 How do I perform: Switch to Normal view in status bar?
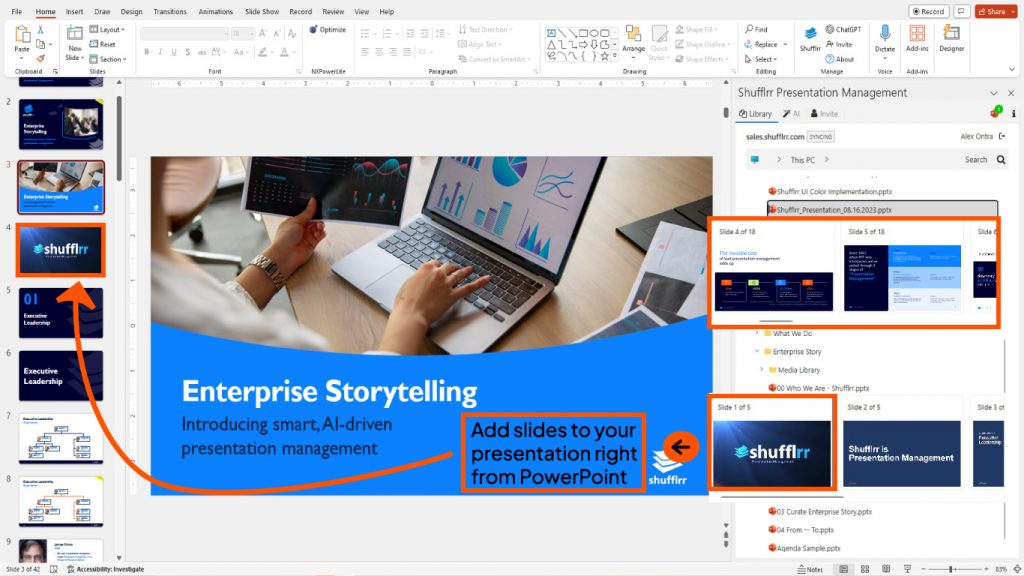pyautogui.click(x=844, y=569)
